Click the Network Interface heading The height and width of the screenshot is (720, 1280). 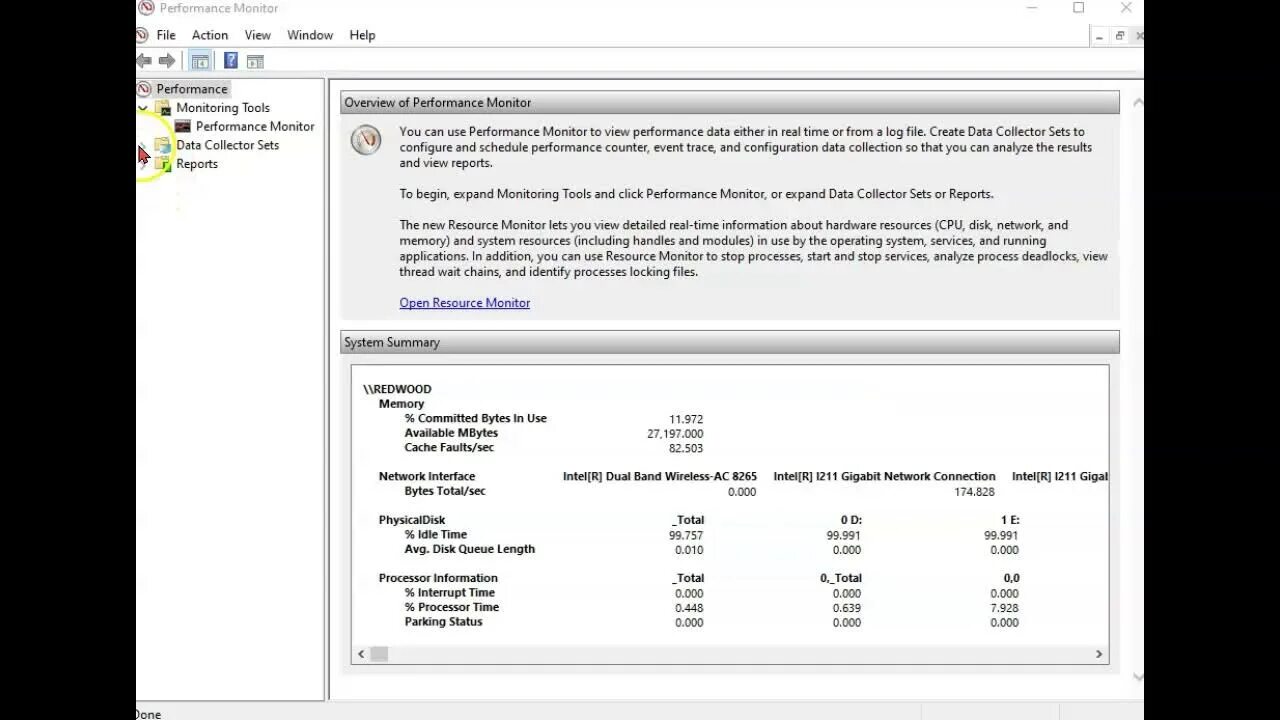point(427,476)
